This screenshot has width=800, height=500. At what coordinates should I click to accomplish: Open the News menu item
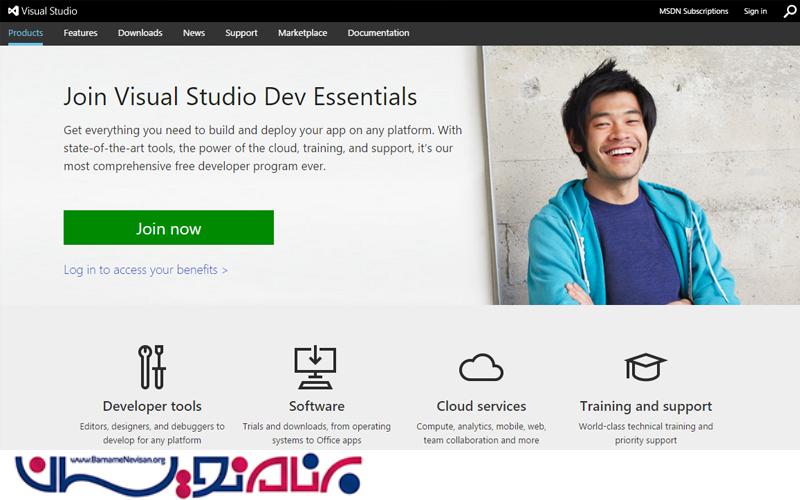pyautogui.click(x=194, y=33)
